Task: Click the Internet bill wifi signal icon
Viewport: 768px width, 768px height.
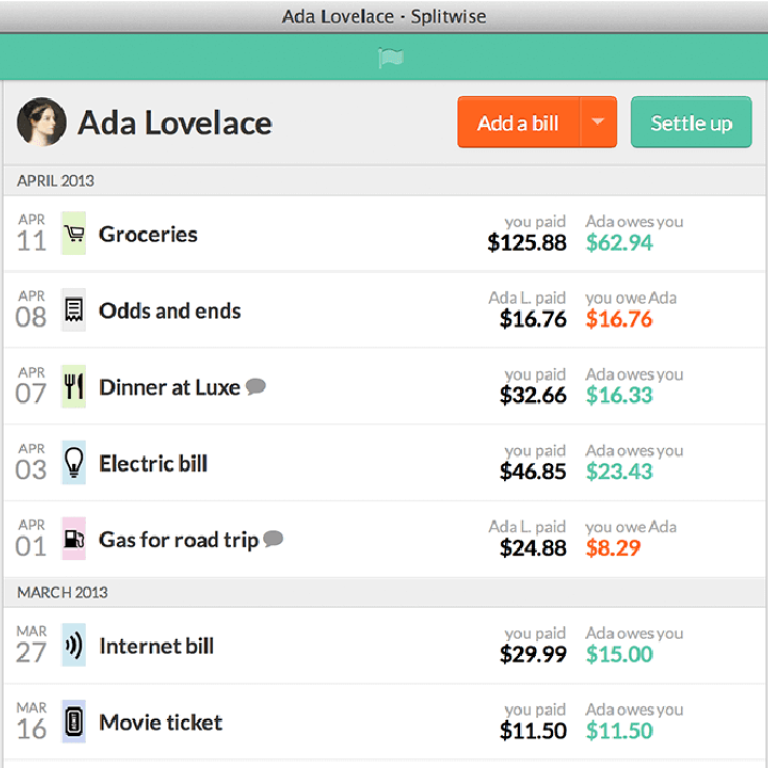Action: 73,645
